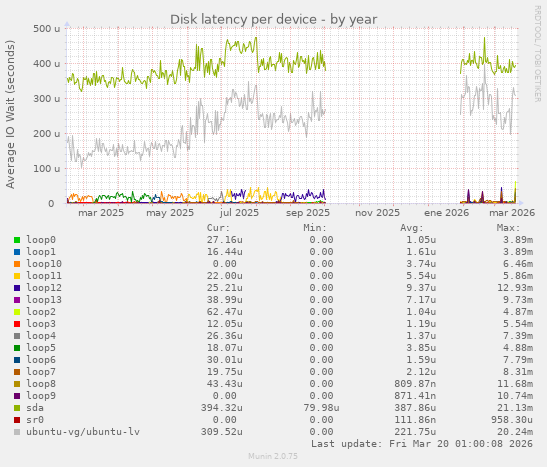Image resolution: width=547 pixels, height=467 pixels.
Task: Click the loop8 average value 809.87n
Action: coord(415,384)
